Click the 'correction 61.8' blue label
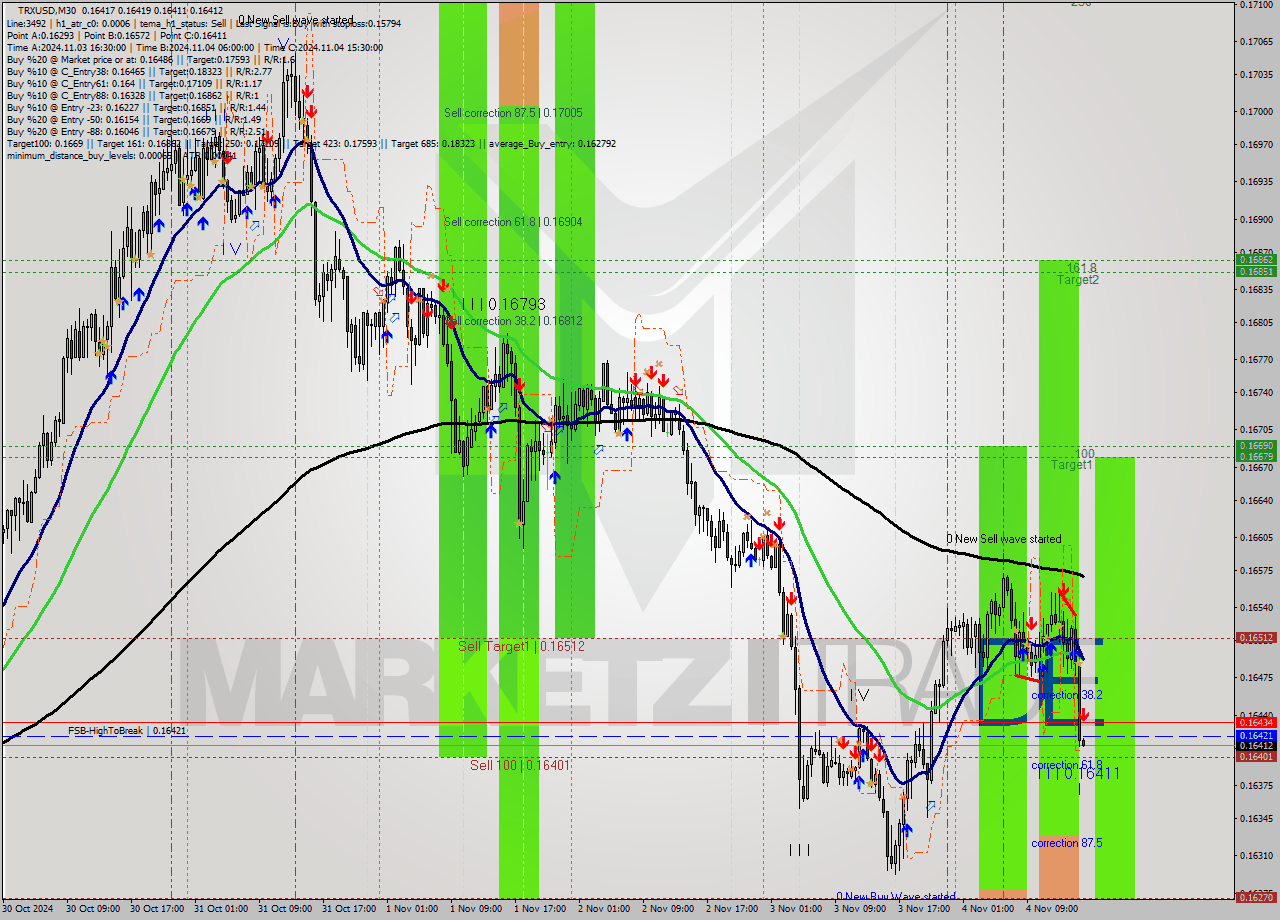 pyautogui.click(x=1067, y=765)
